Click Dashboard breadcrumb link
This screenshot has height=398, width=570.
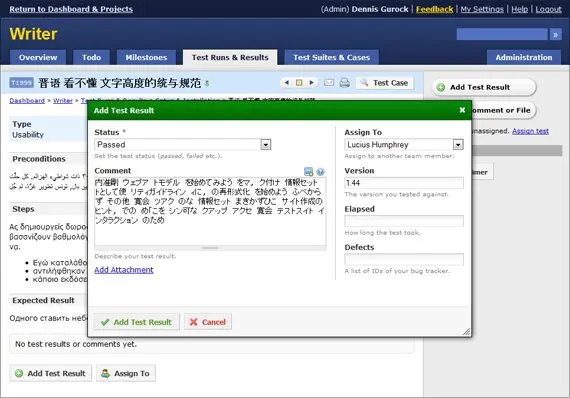[x=27, y=100]
